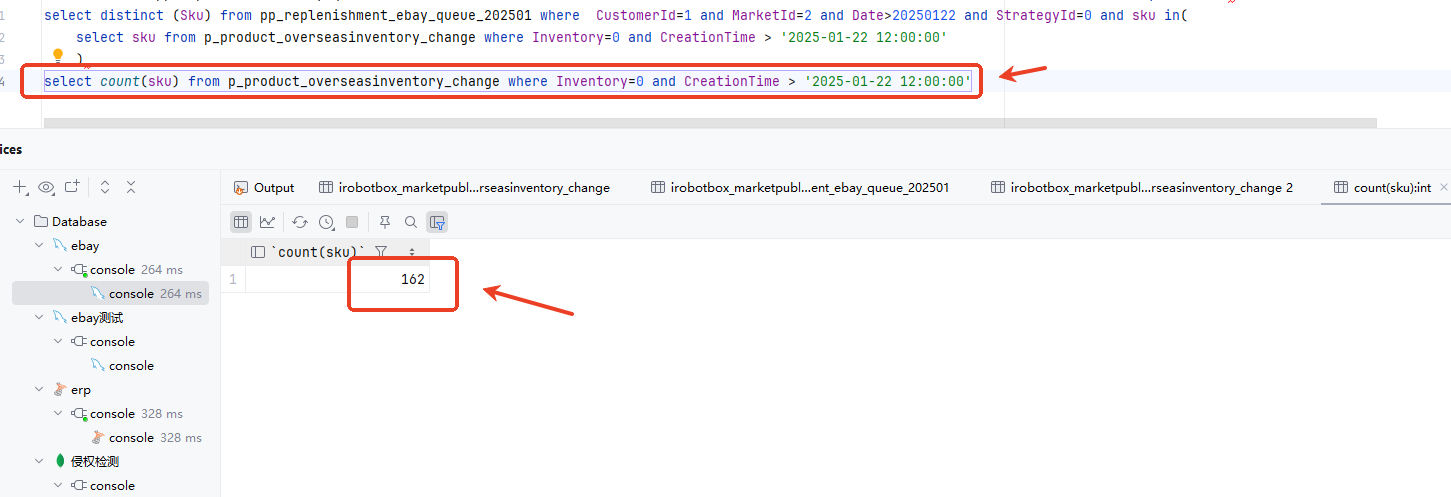Collapse the ebay data source node
This screenshot has height=497, width=1451.
[x=39, y=245]
